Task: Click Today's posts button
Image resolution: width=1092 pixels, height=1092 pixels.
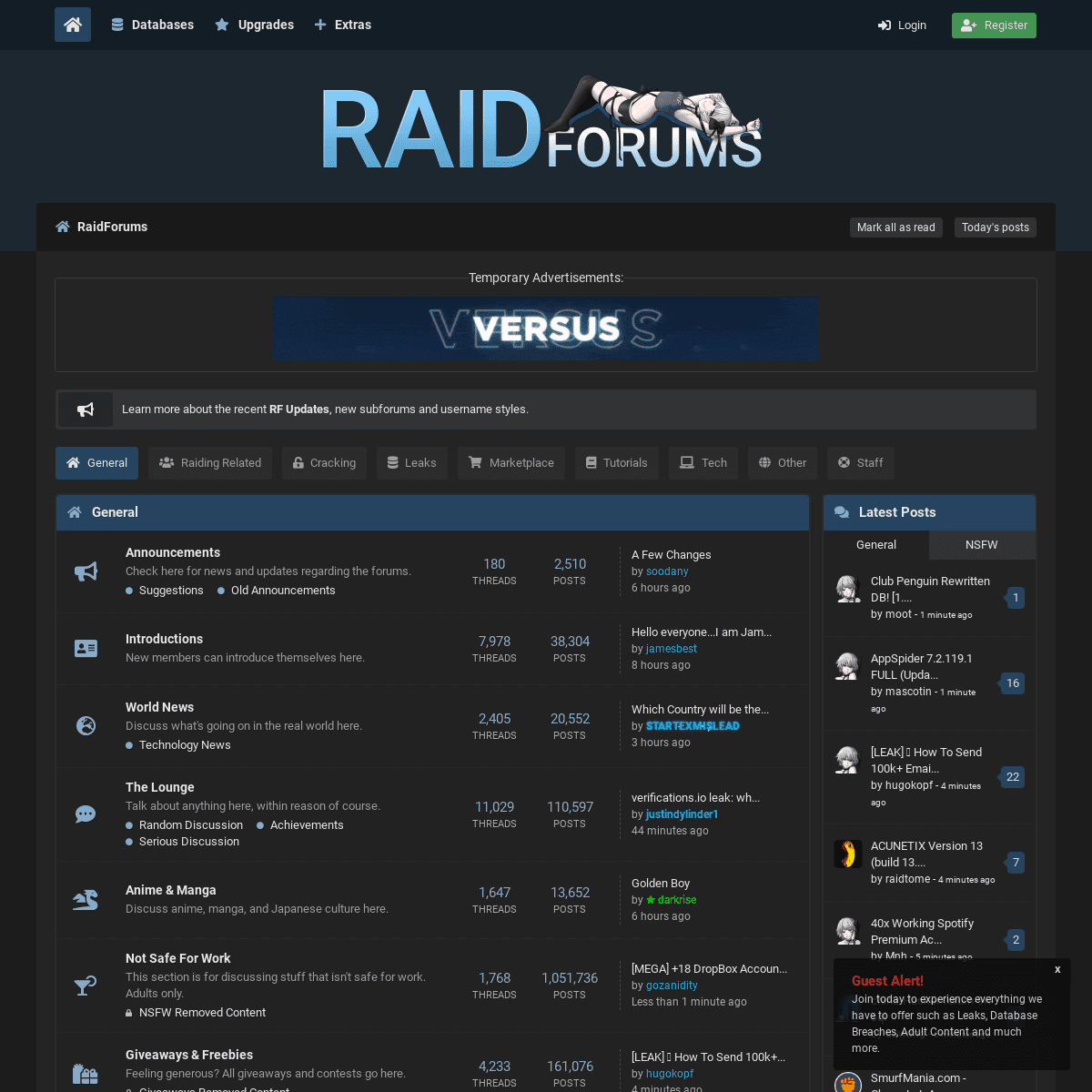Action: [x=996, y=227]
